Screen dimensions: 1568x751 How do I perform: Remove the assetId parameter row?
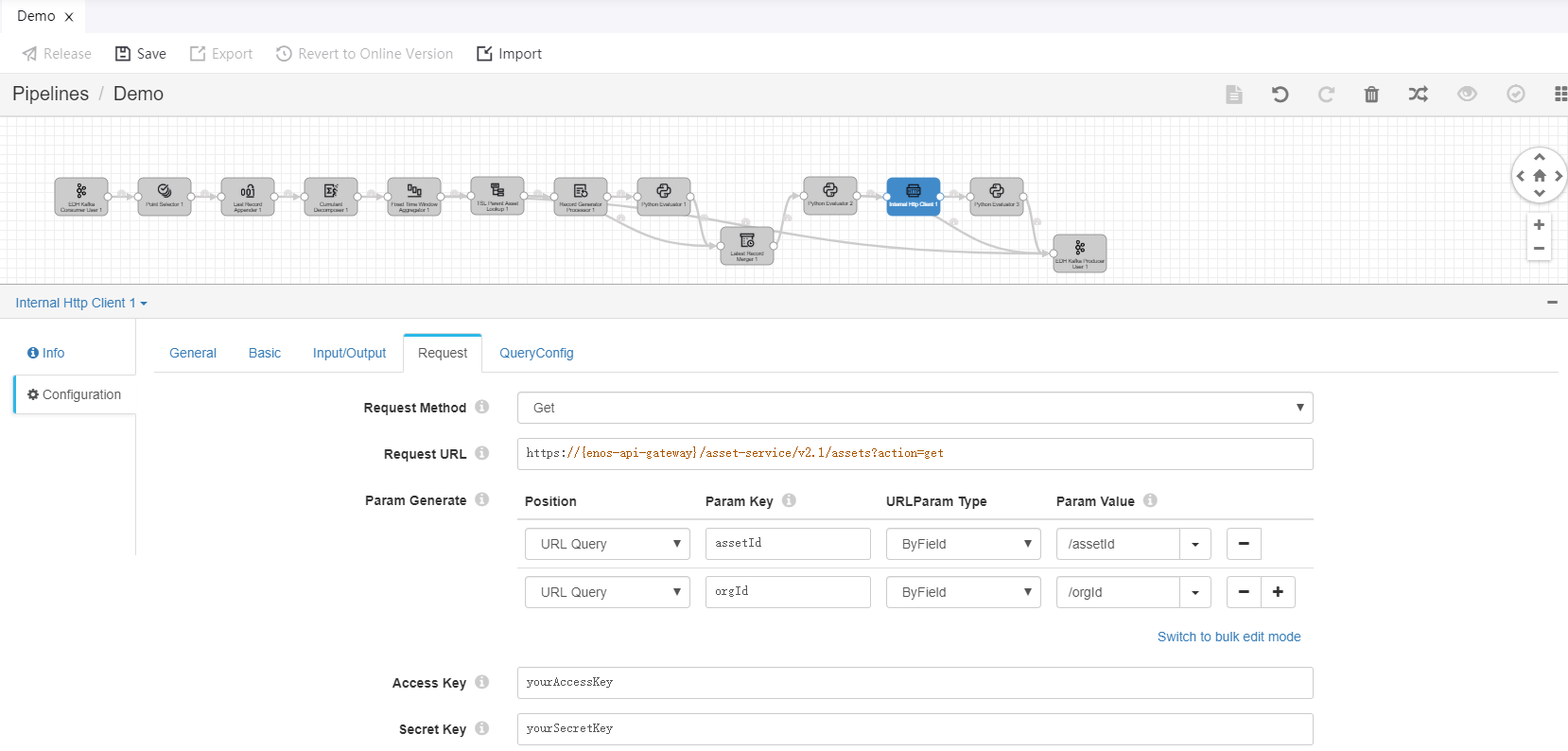(x=1244, y=544)
